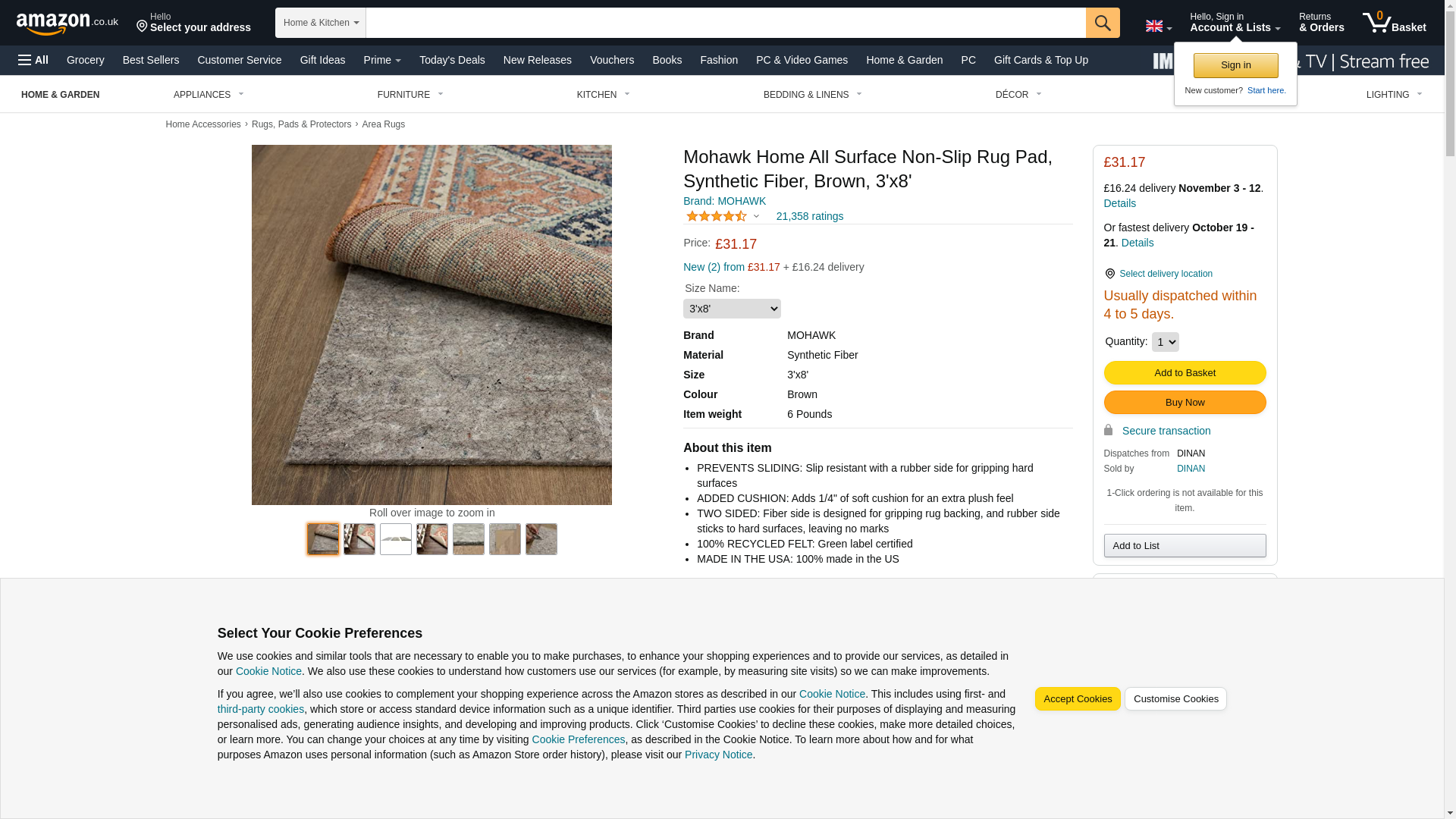The image size is (1456, 819).
Task: Click the delivery location pin icon
Action: pos(1109,274)
